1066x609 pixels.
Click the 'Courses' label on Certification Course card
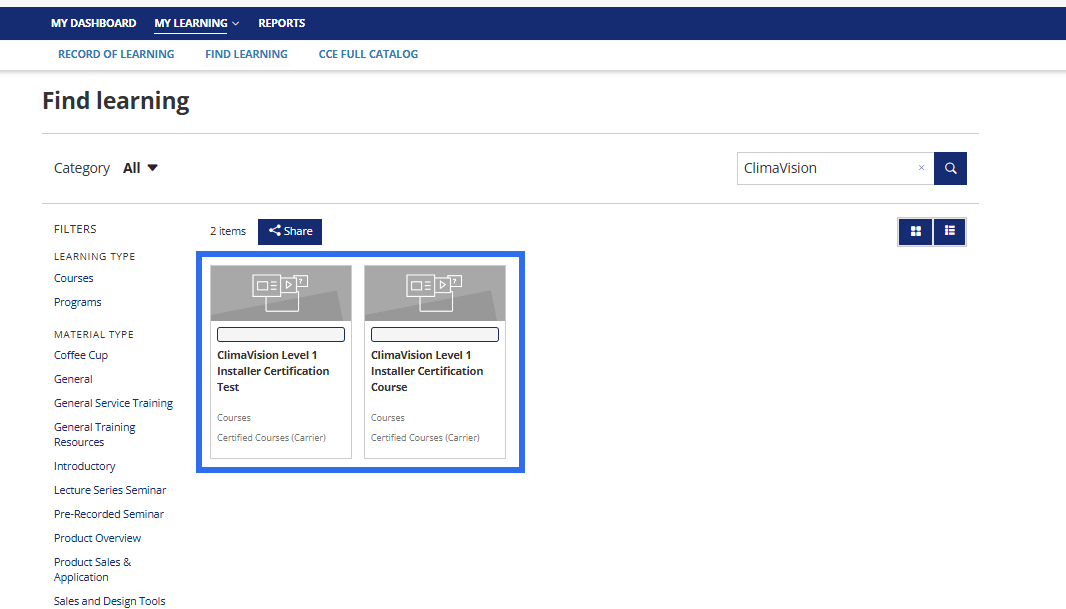click(x=388, y=418)
